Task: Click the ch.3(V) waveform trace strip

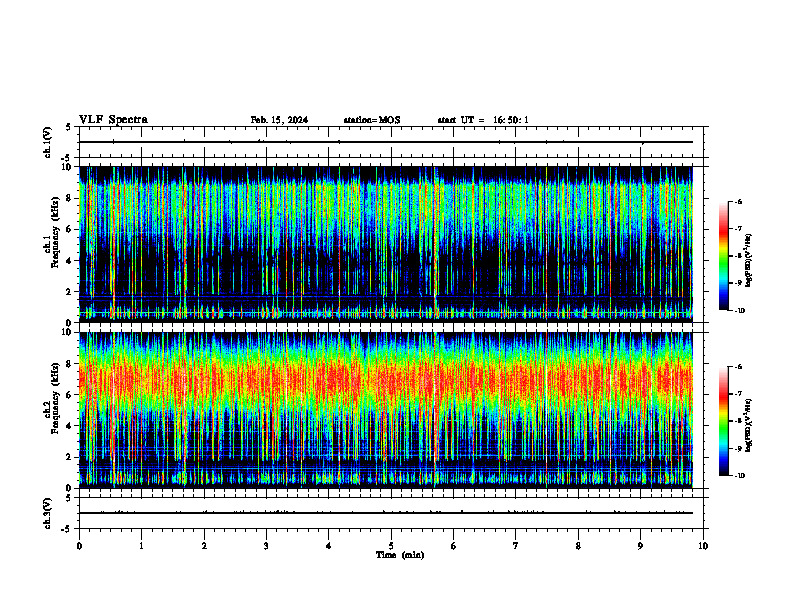Action: [x=391, y=513]
